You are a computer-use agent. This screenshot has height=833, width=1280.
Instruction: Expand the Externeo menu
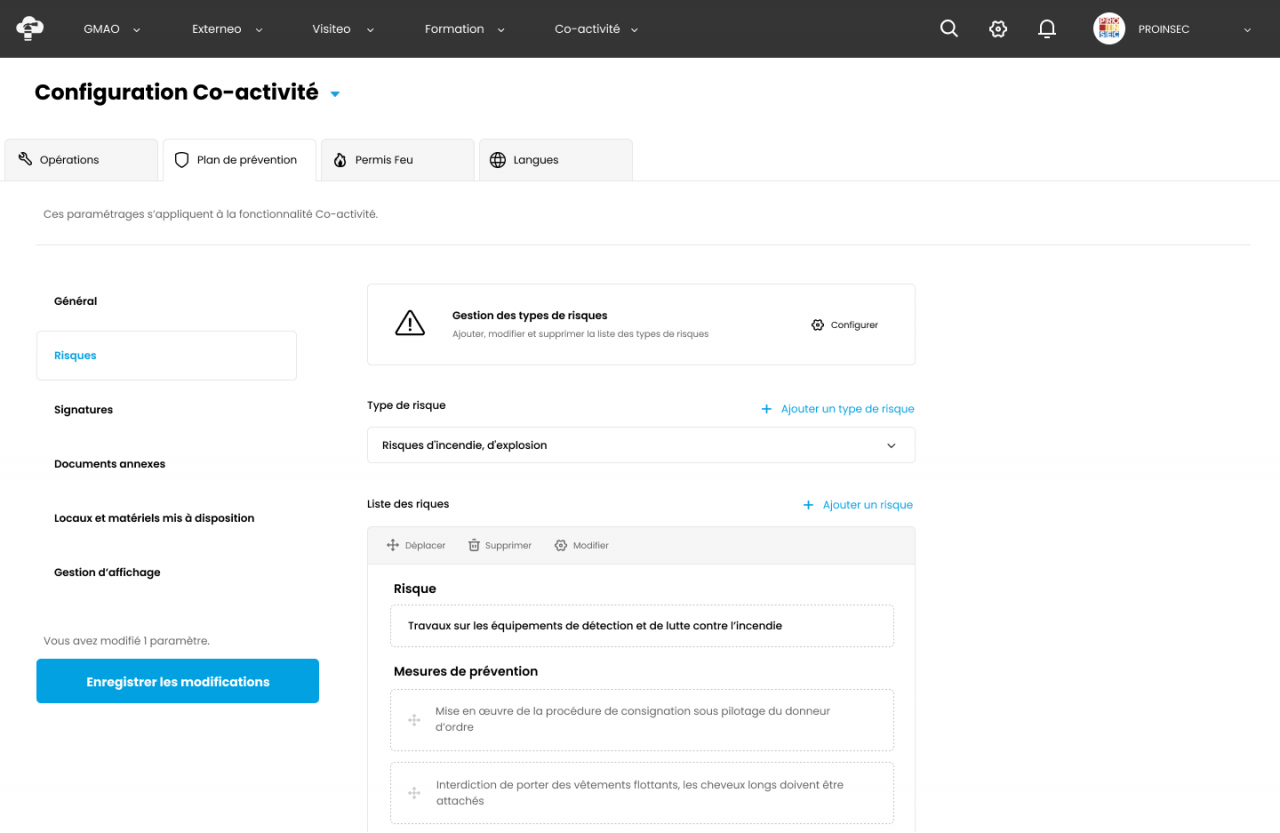[227, 29]
